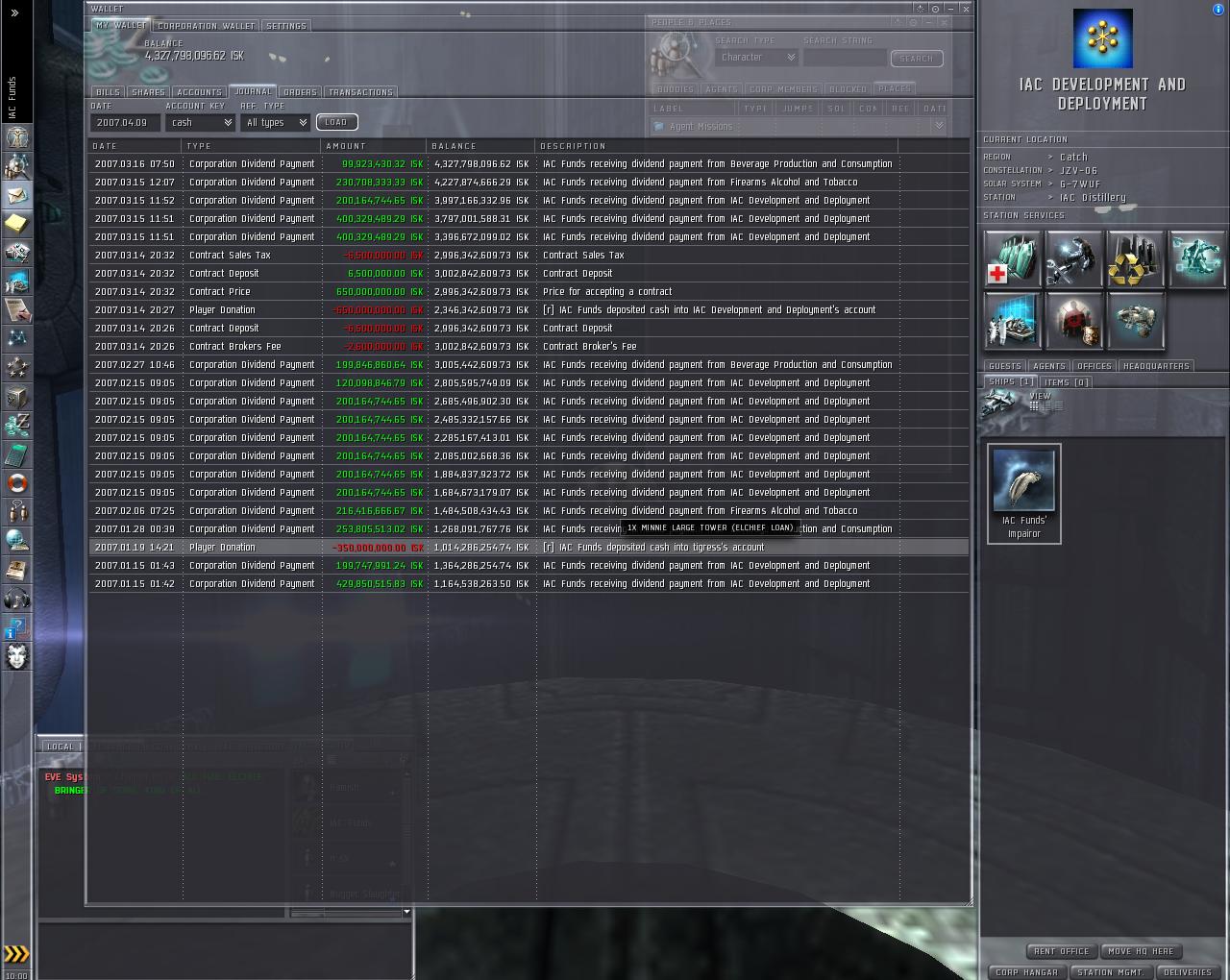Viewport: 1230px width, 980px height.
Task: Click the G-7WUF solar system link
Action: [x=1080, y=184]
